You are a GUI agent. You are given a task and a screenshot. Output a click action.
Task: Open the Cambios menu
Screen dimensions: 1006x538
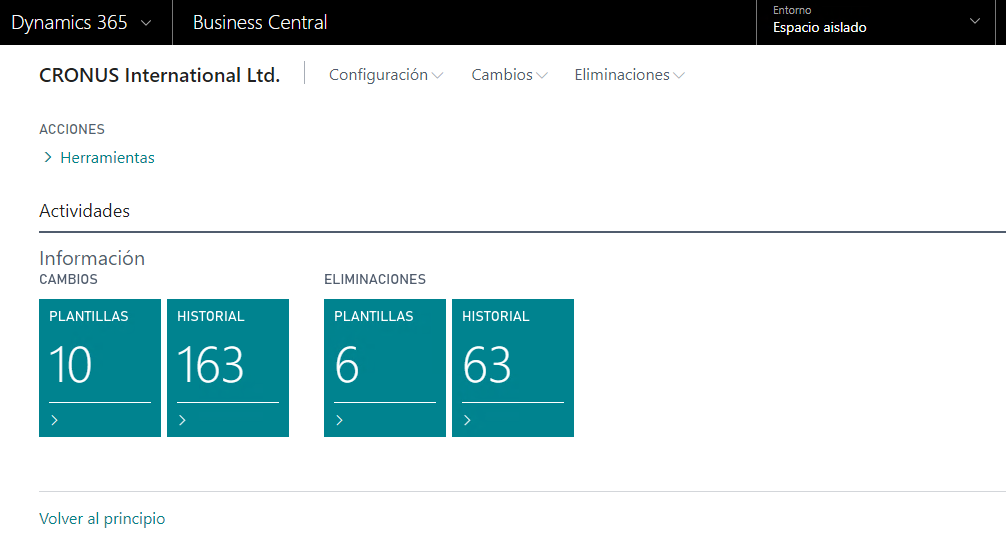tap(509, 75)
